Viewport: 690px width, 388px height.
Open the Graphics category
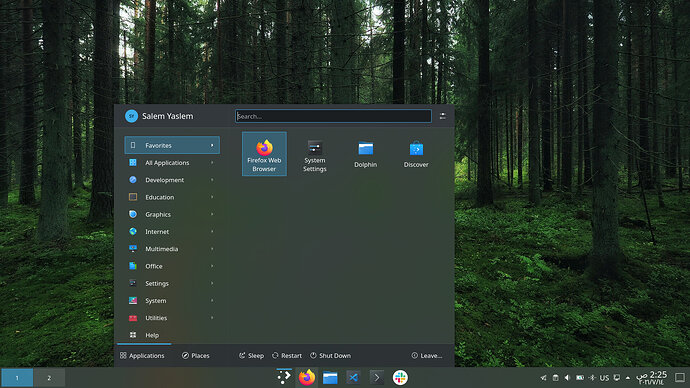[172, 214]
